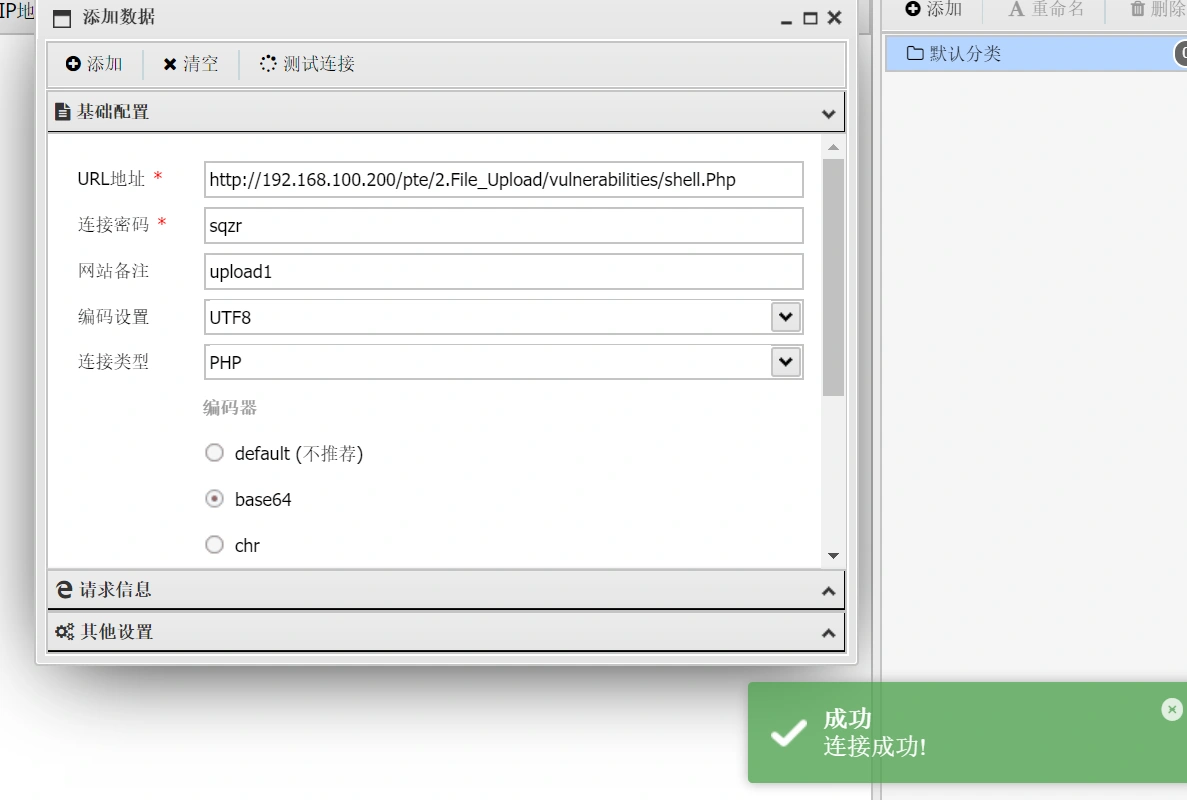Expand the Request Info (请求信息) section
The image size is (1187, 800).
tap(446, 590)
